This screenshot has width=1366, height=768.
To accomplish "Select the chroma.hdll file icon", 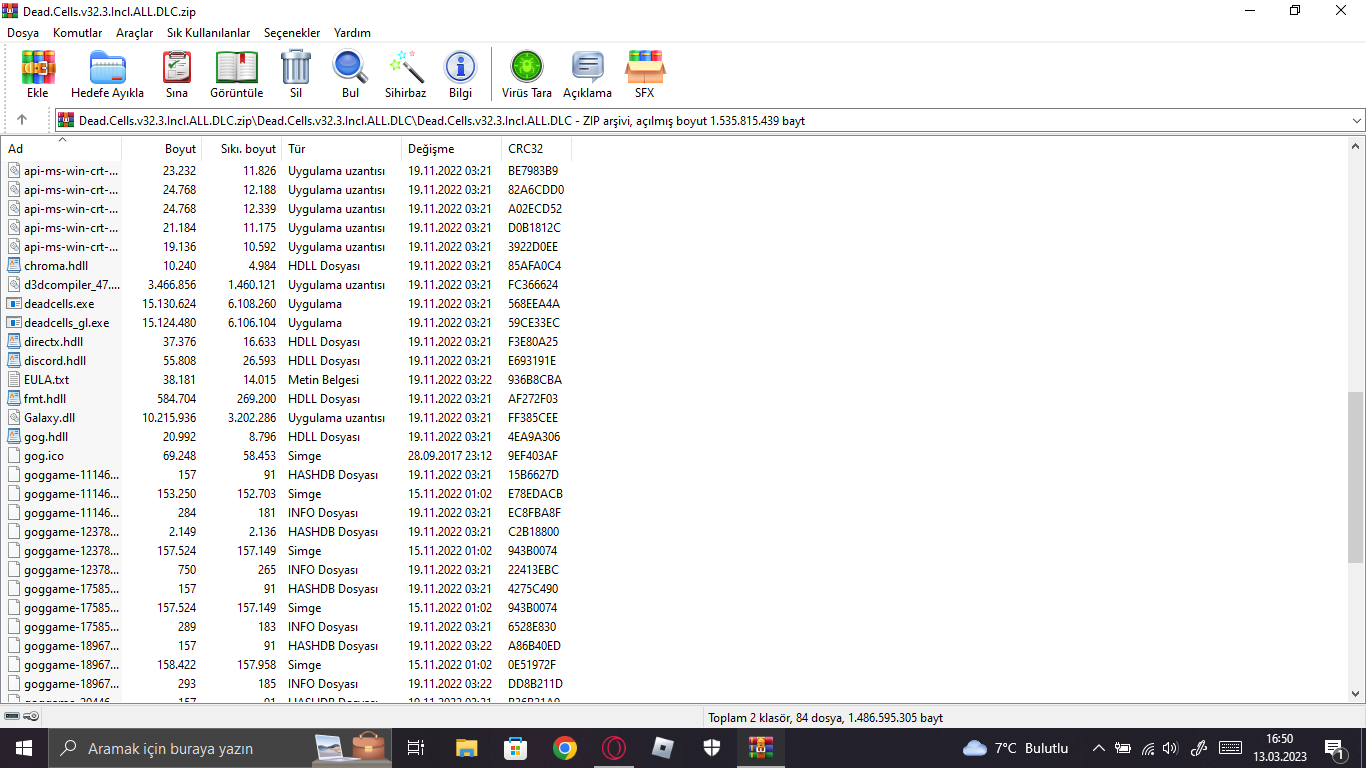I will point(14,266).
